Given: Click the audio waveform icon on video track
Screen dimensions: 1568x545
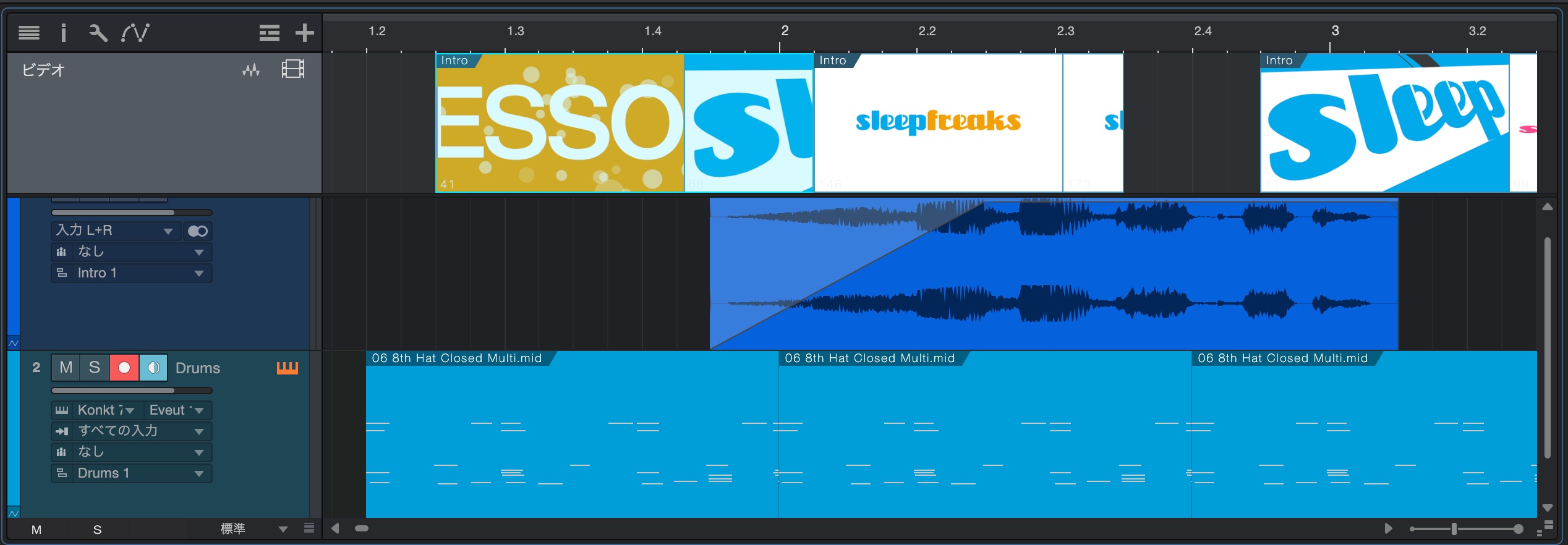Looking at the screenshot, I should (x=251, y=70).
